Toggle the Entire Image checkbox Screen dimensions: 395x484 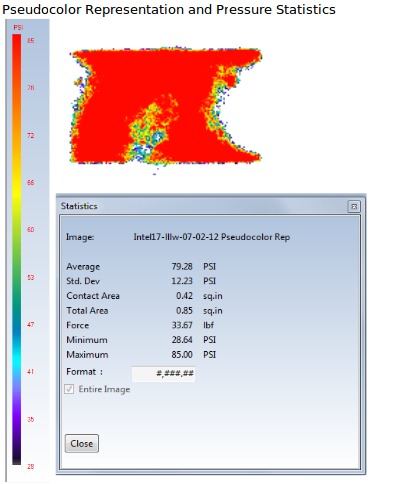click(x=69, y=389)
